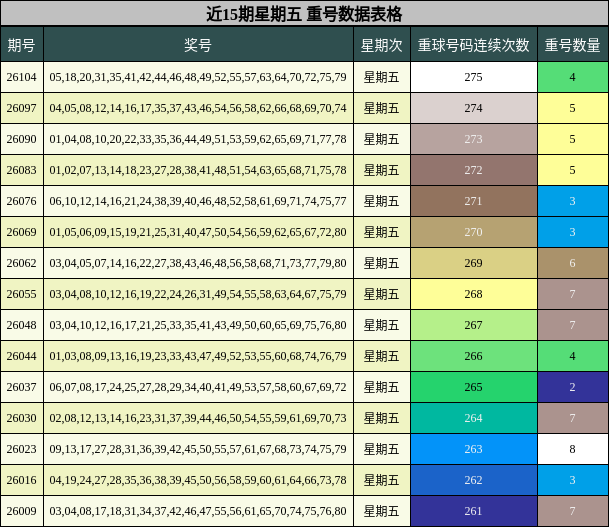Select the winning numbers of issue 26048
Viewport: 609px width, 527px height.
point(198,325)
